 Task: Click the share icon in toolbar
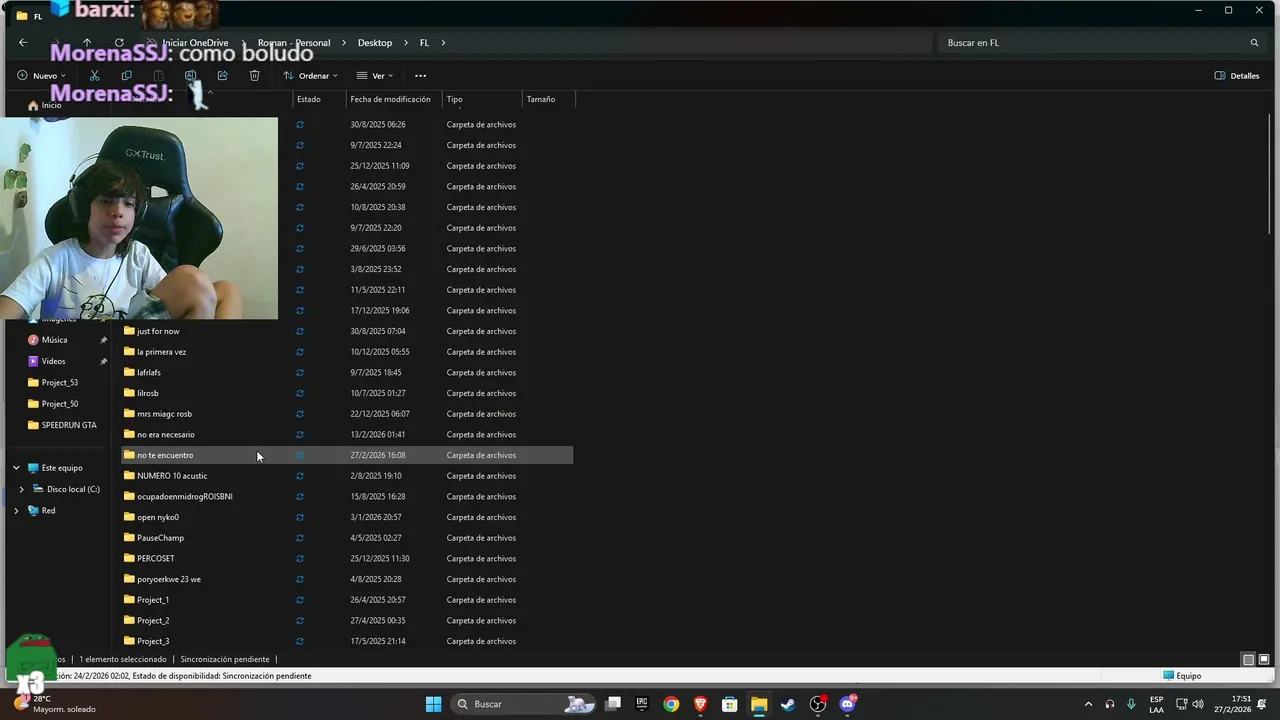click(222, 76)
